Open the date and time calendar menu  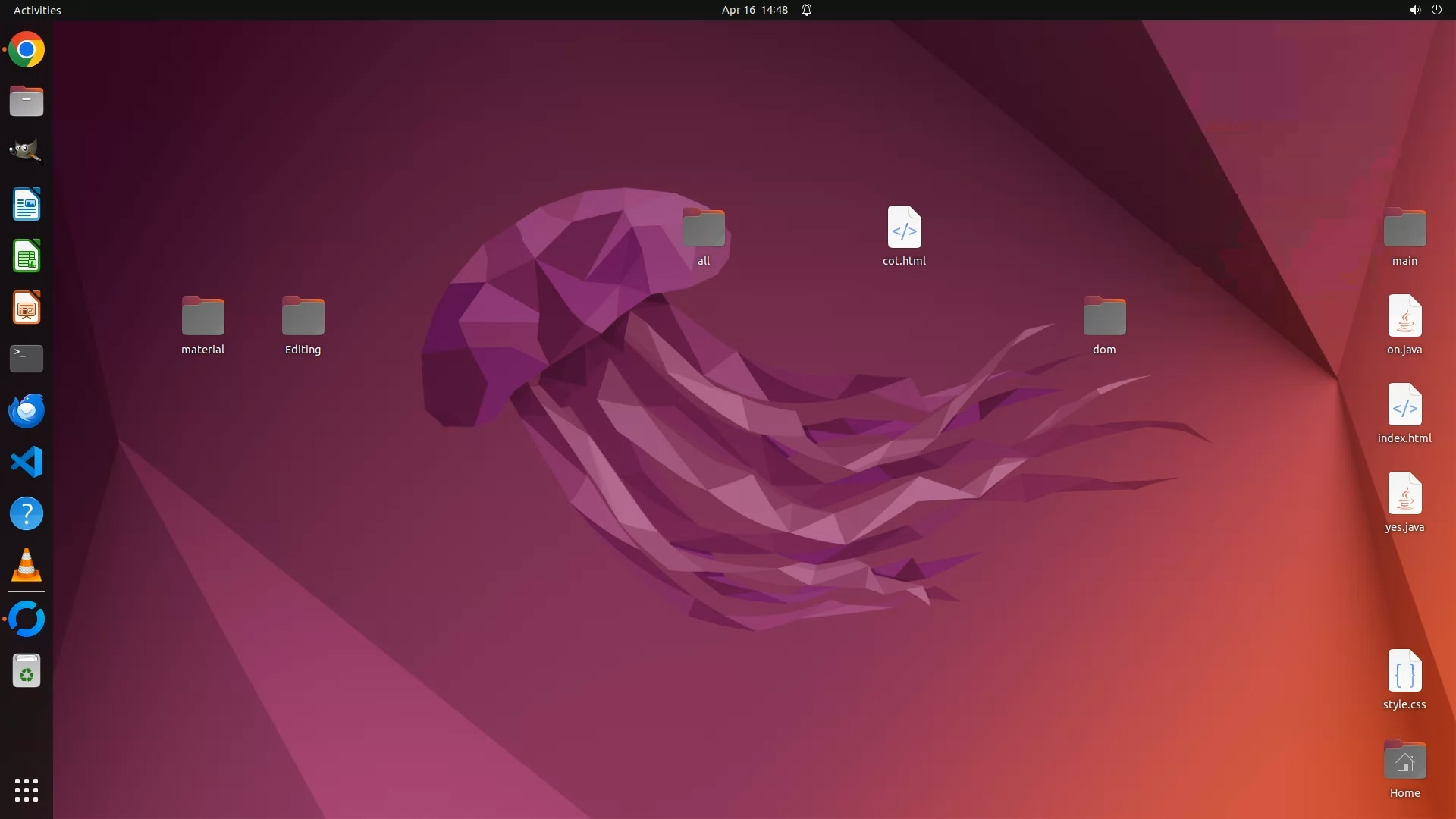(x=754, y=10)
